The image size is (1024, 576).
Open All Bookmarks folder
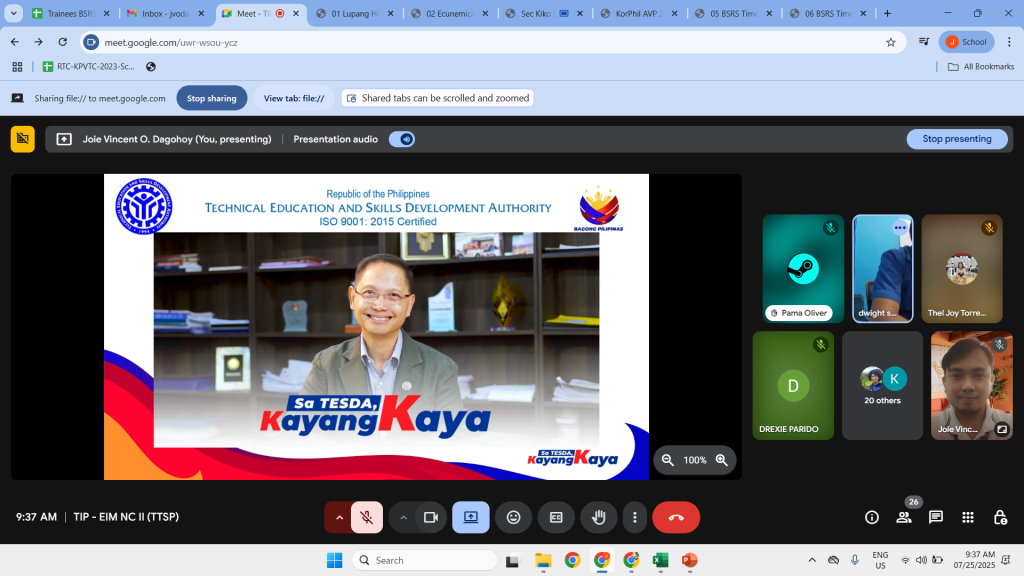pos(981,67)
